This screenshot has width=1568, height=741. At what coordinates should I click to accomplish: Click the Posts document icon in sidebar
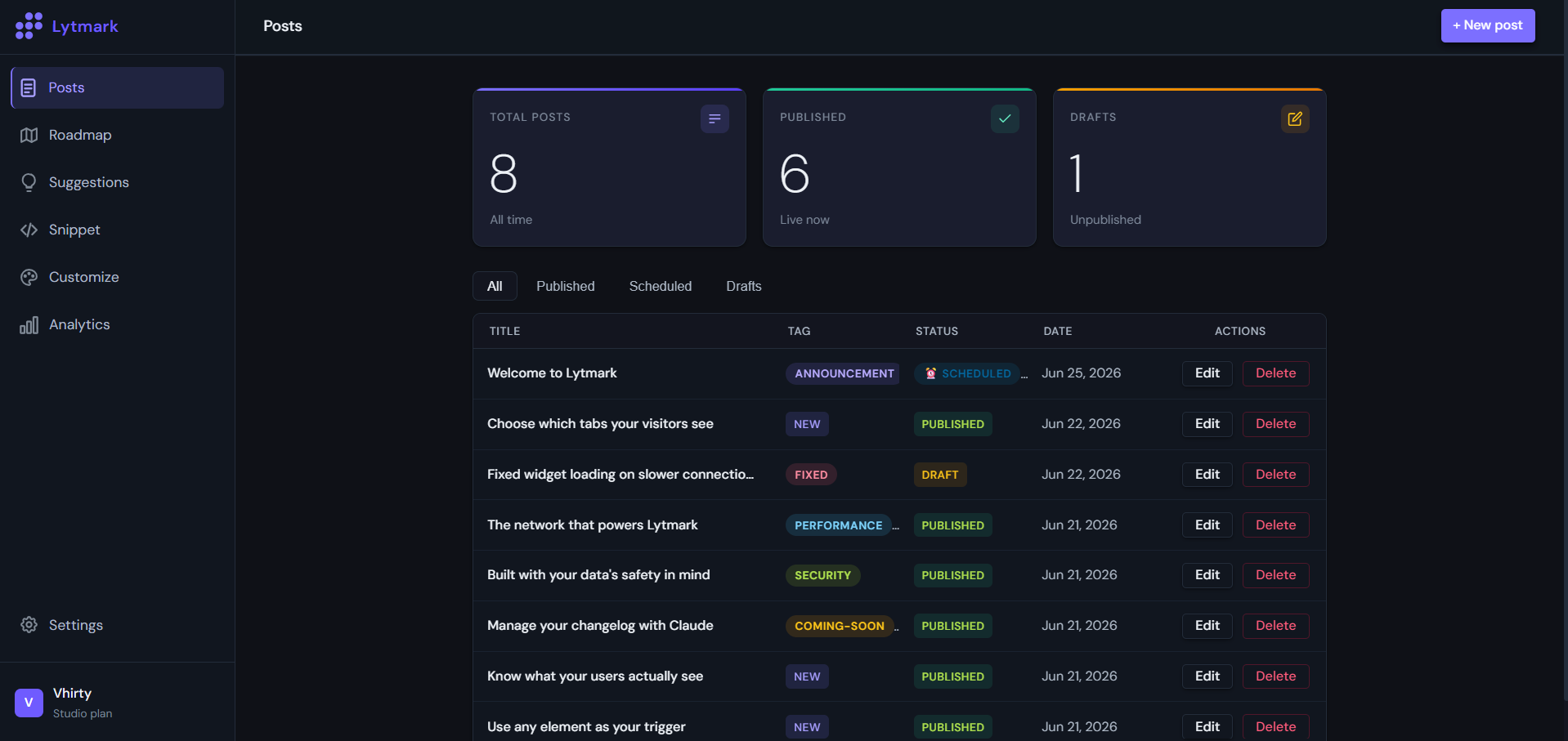(x=29, y=87)
